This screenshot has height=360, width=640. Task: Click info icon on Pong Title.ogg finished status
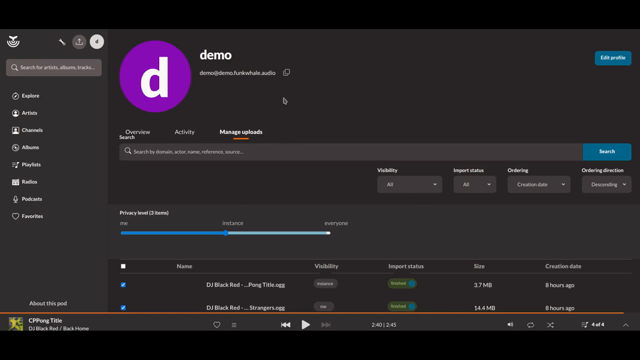coord(412,283)
